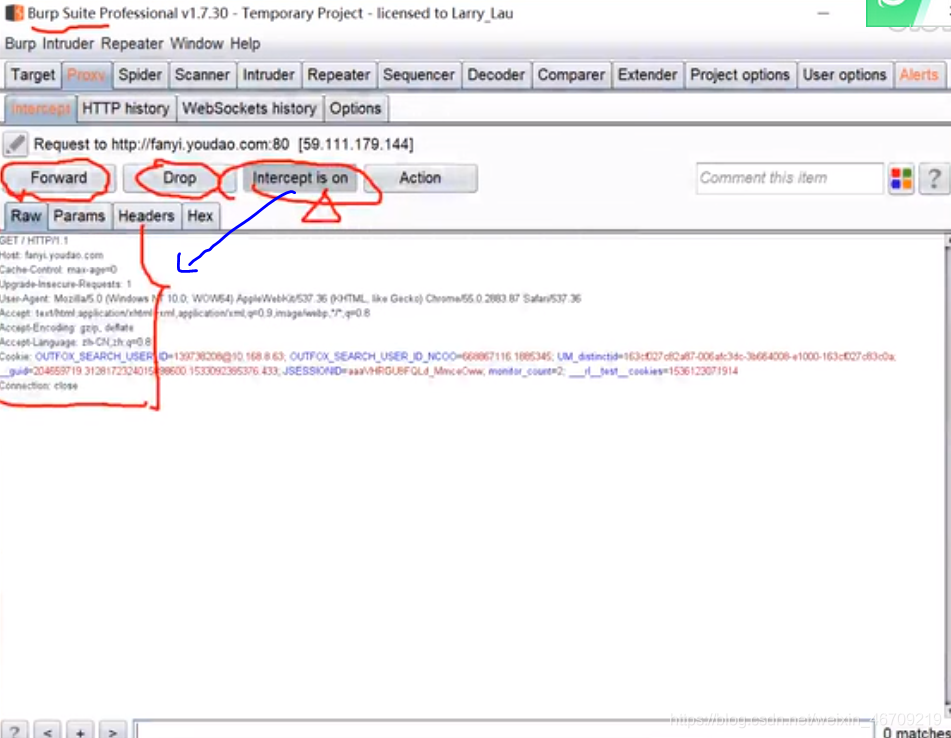Show the Hex request view
Screen dimensions: 951x738
(x=200, y=216)
